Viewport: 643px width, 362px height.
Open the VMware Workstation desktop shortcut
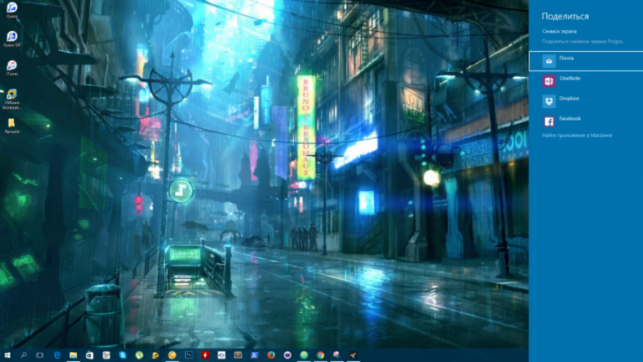coord(12,99)
